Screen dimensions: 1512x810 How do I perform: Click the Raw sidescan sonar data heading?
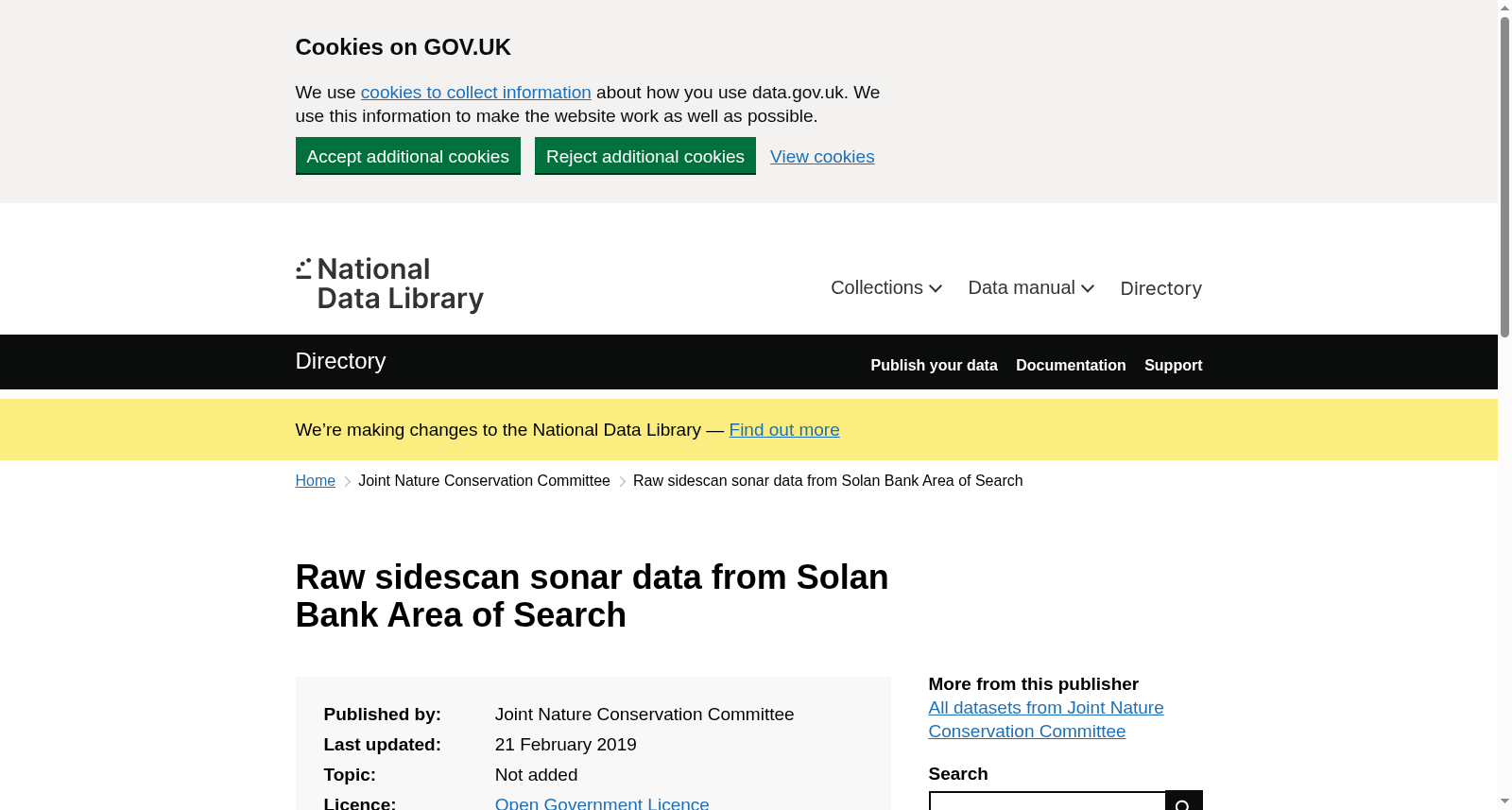tap(593, 596)
